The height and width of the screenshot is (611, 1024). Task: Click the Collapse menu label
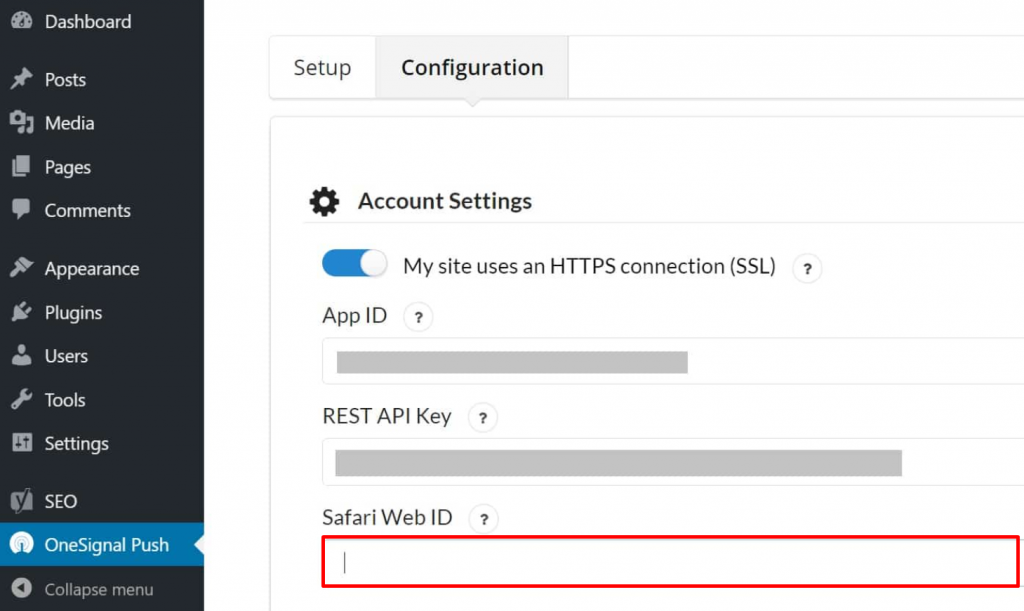pyautogui.click(x=99, y=589)
